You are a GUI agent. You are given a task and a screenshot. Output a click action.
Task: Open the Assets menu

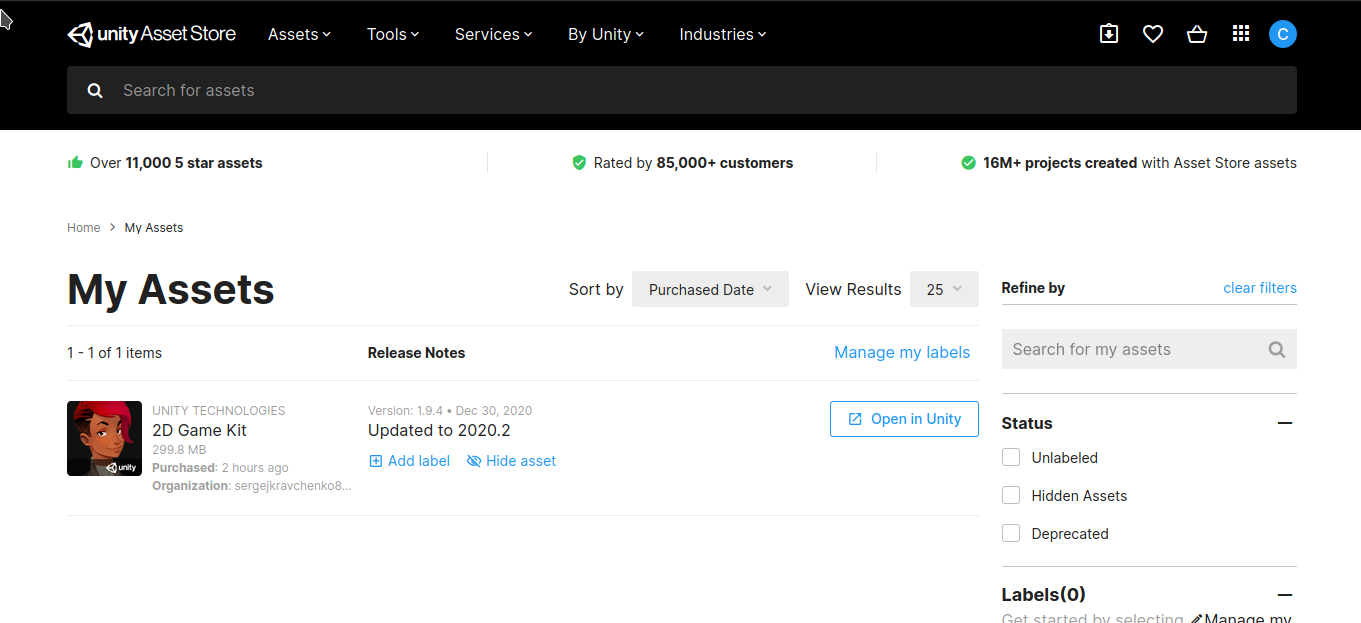(299, 34)
